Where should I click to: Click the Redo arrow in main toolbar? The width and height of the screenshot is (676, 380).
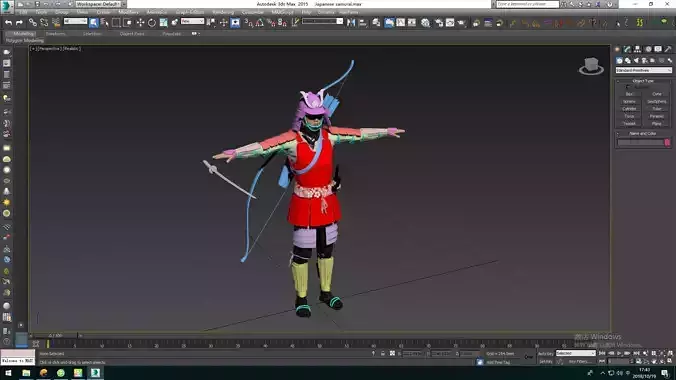tap(19, 22)
